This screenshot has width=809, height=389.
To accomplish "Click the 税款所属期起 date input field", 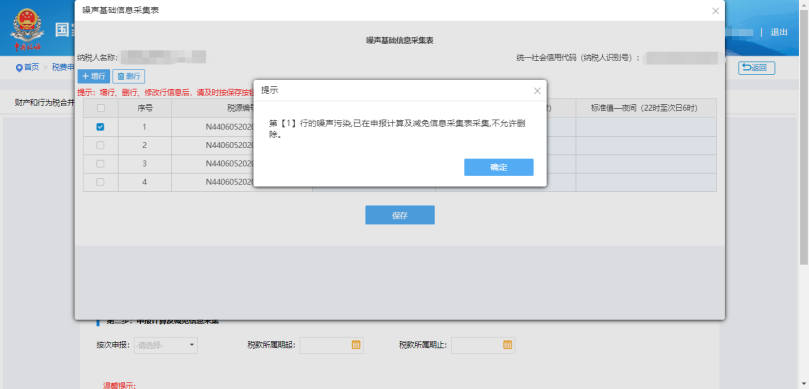I will tap(332, 345).
